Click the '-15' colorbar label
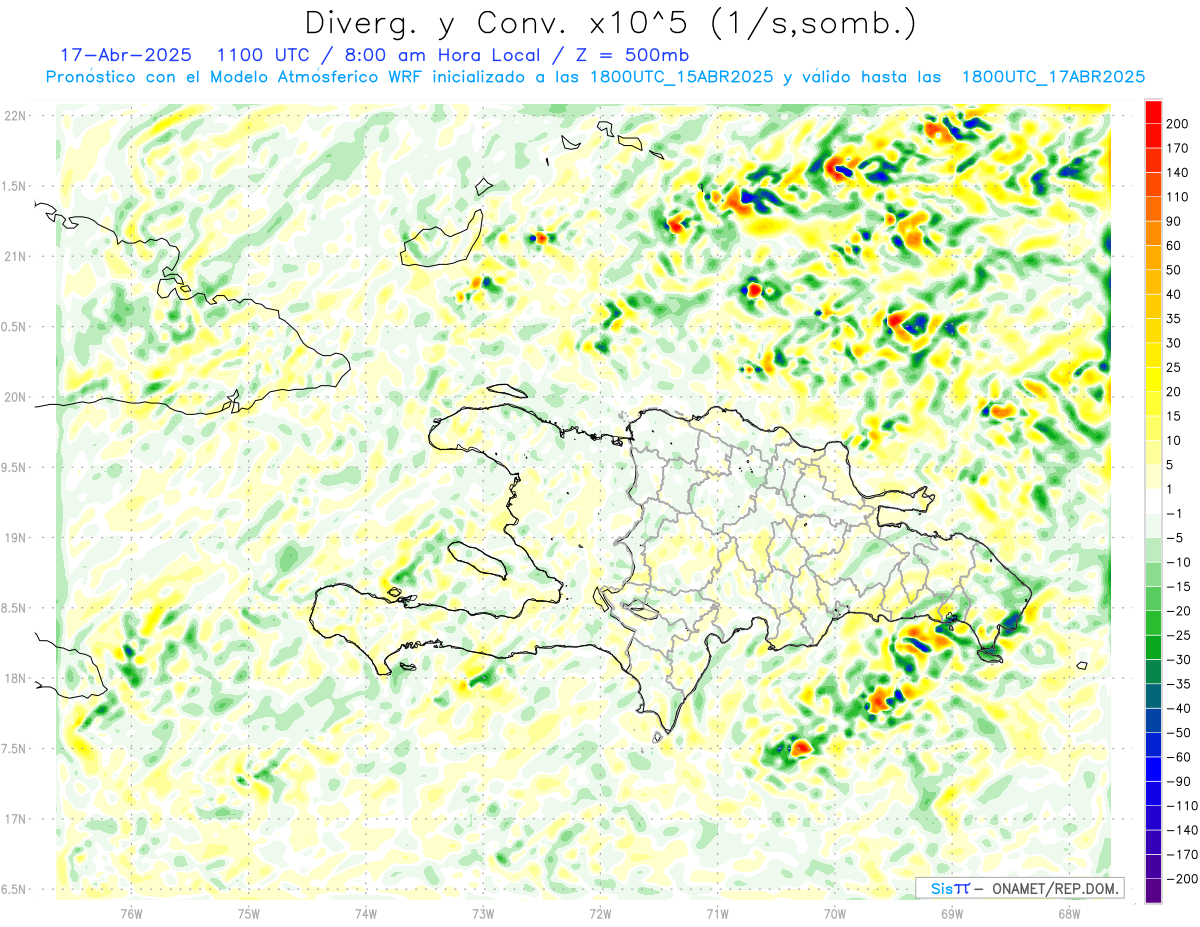Image resolution: width=1200 pixels, height=927 pixels. [1180, 586]
